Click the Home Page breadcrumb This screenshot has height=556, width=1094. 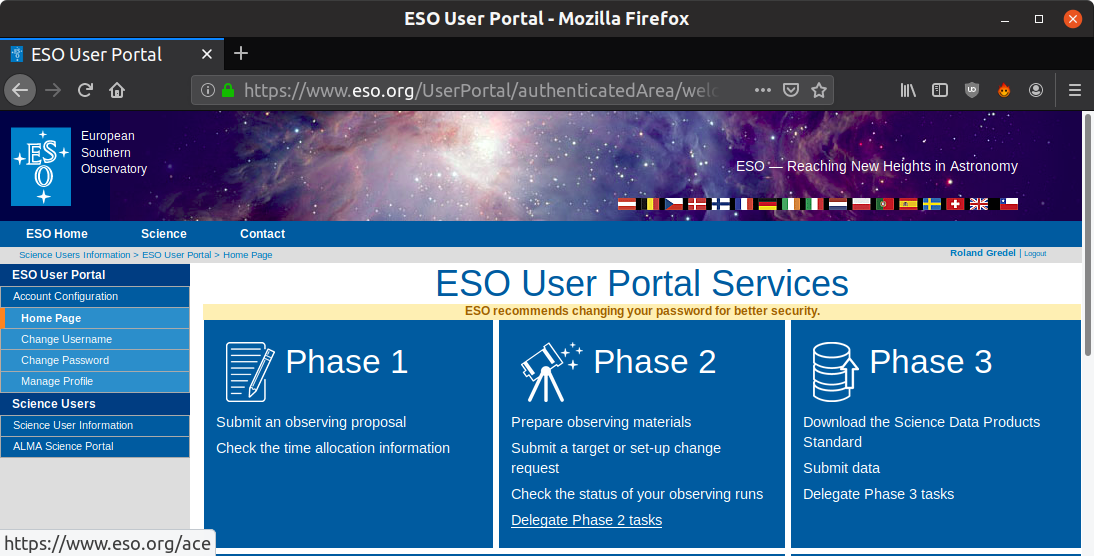tap(248, 255)
